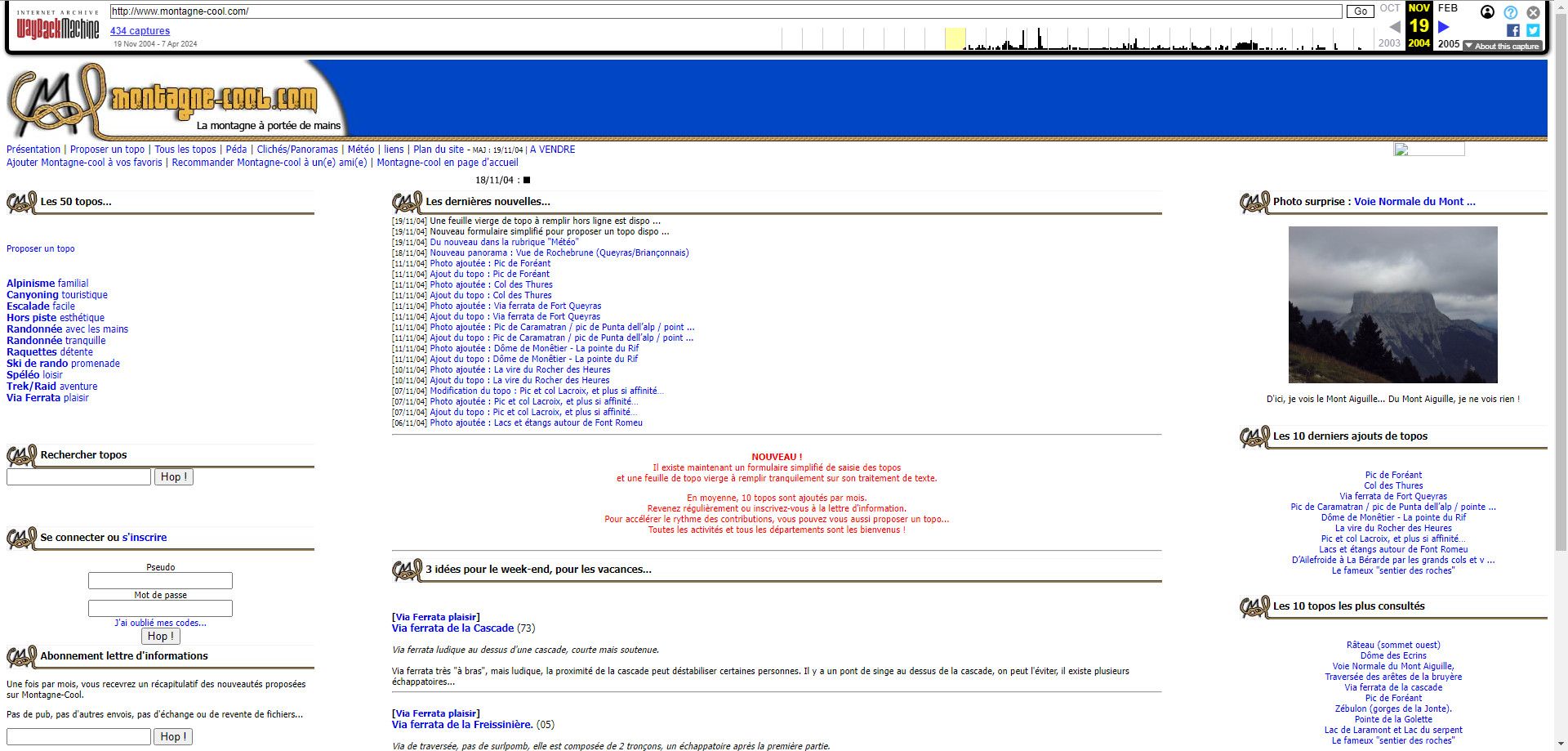Open the liens menu item
Image resolution: width=1568 pixels, height=751 pixels.
(394, 150)
